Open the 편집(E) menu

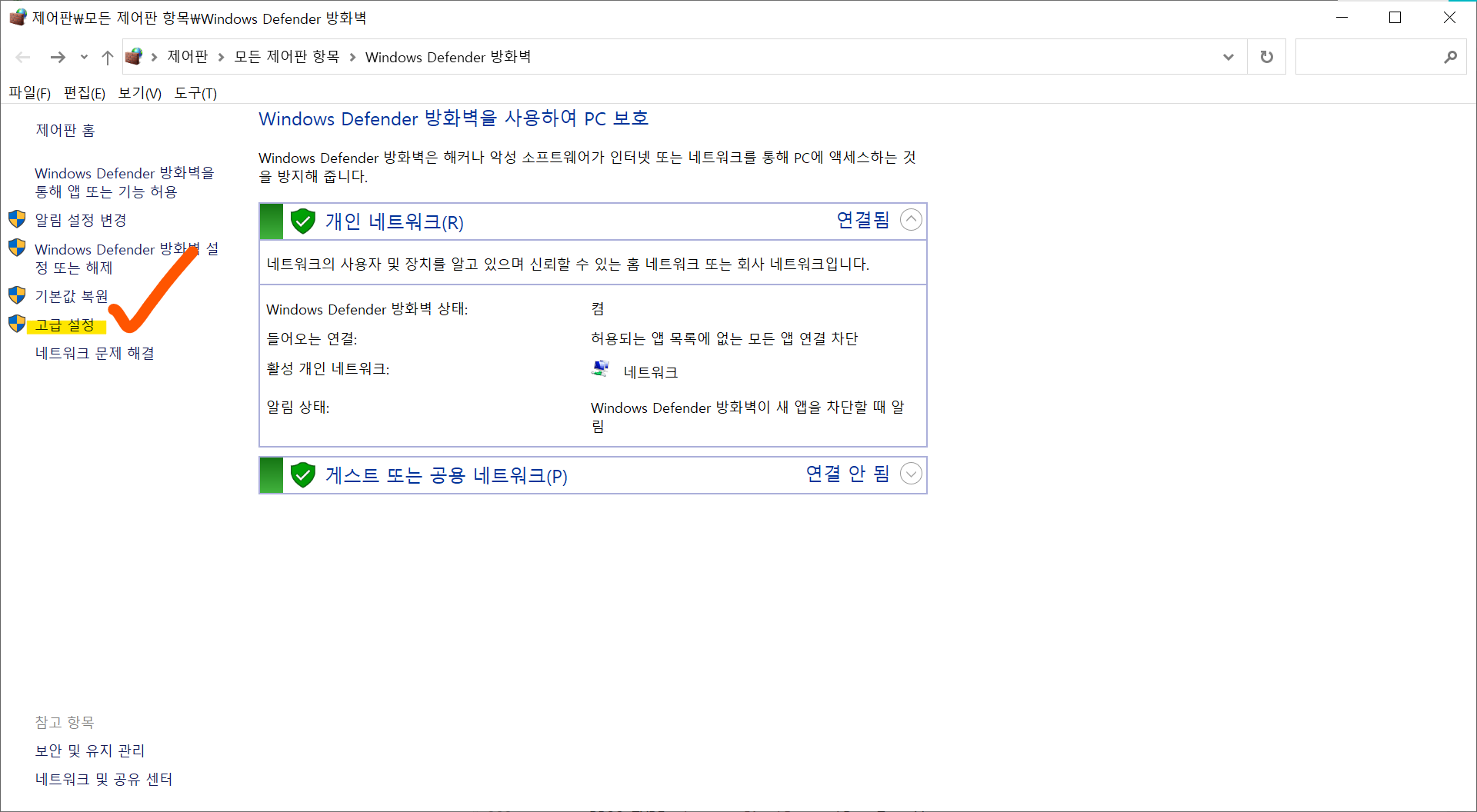coord(85,93)
